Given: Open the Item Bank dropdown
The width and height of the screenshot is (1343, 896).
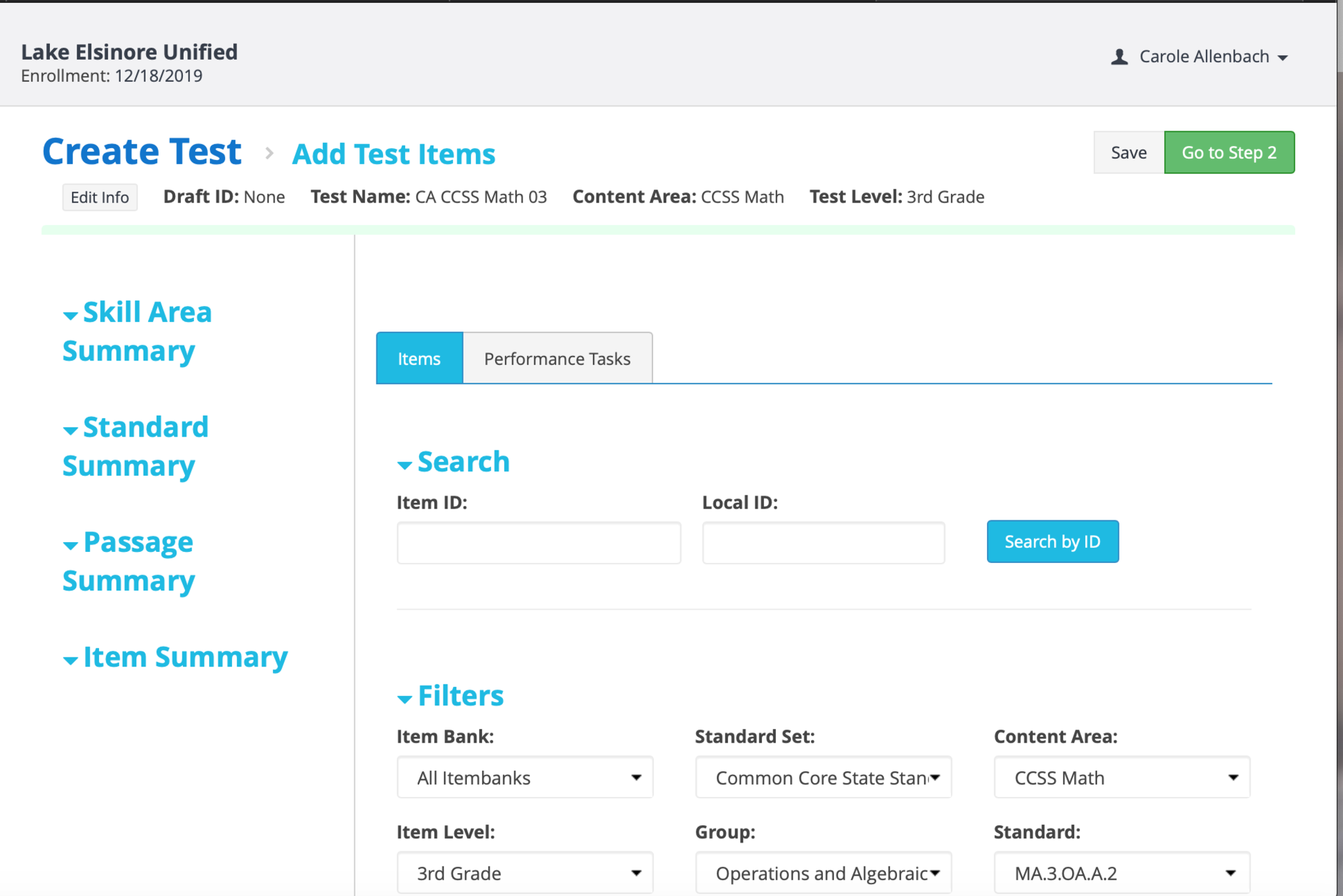Looking at the screenshot, I should [525, 777].
